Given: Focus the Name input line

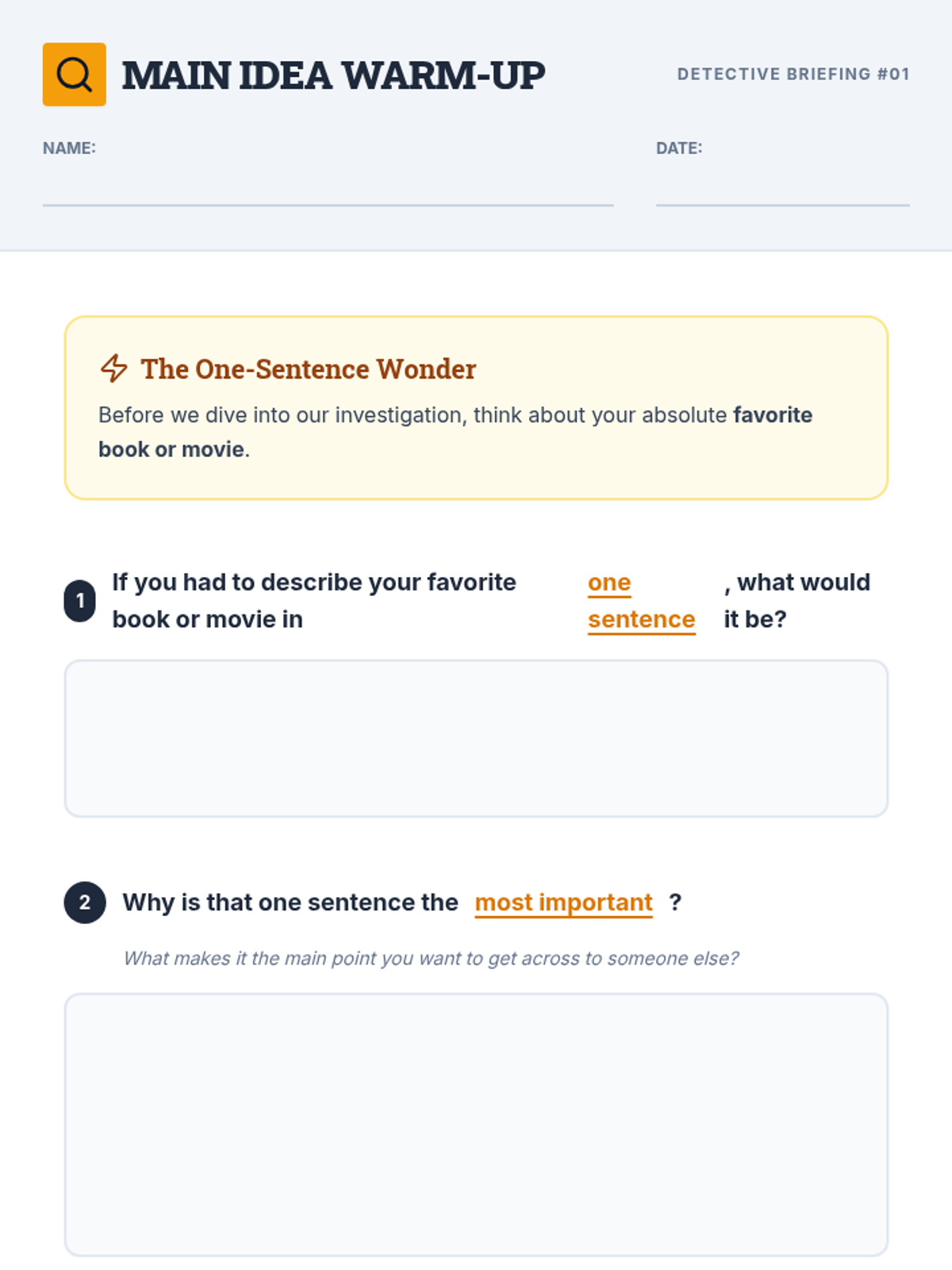Looking at the screenshot, I should (328, 190).
